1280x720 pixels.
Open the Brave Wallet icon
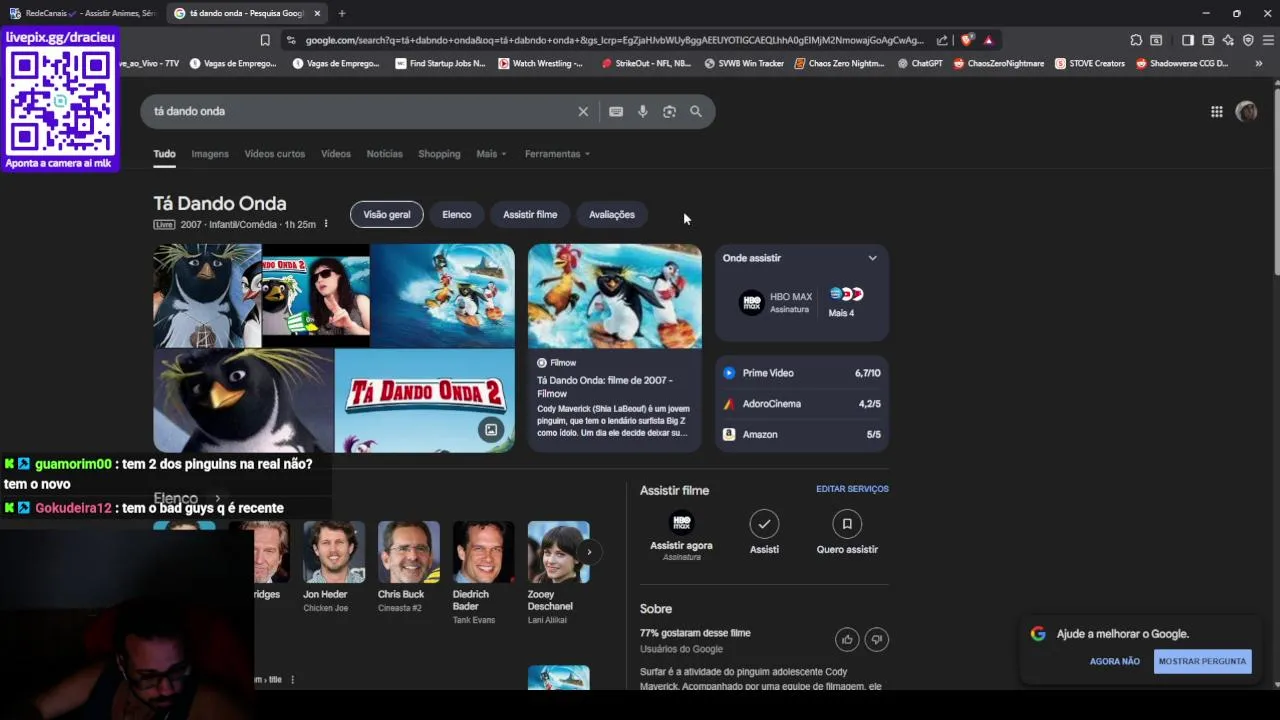[1208, 40]
